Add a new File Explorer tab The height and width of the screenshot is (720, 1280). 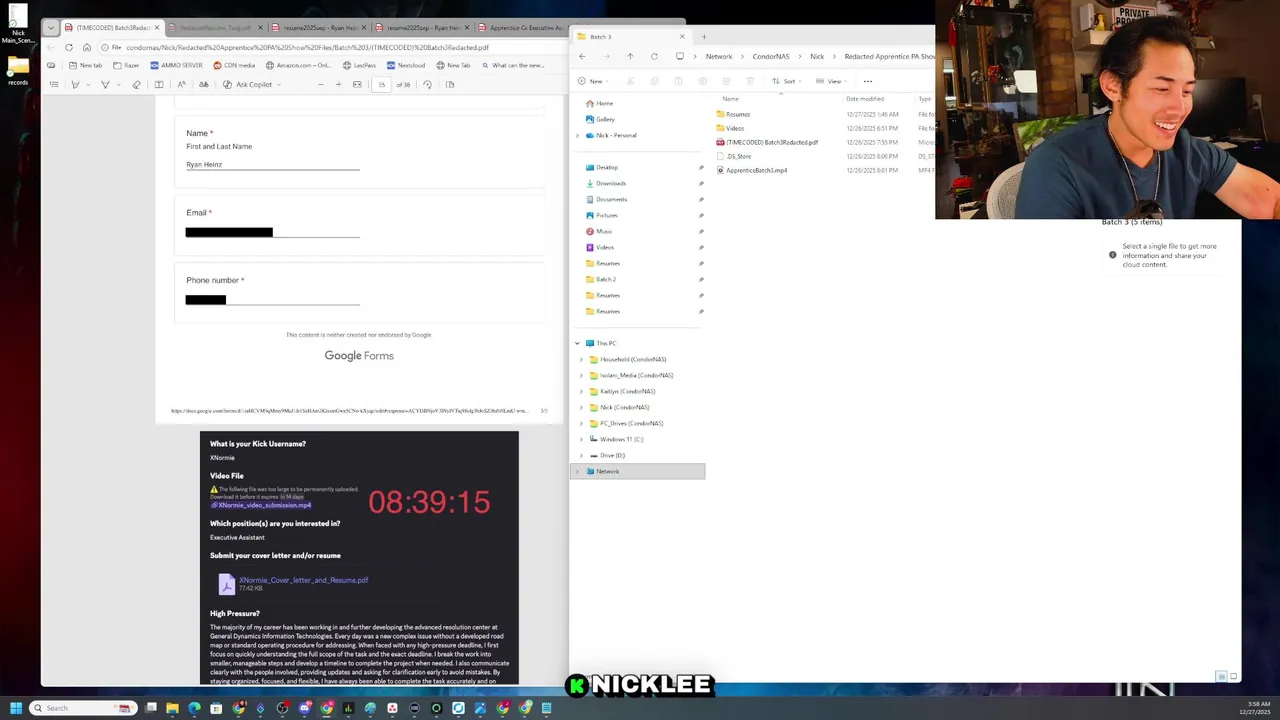[x=703, y=37]
